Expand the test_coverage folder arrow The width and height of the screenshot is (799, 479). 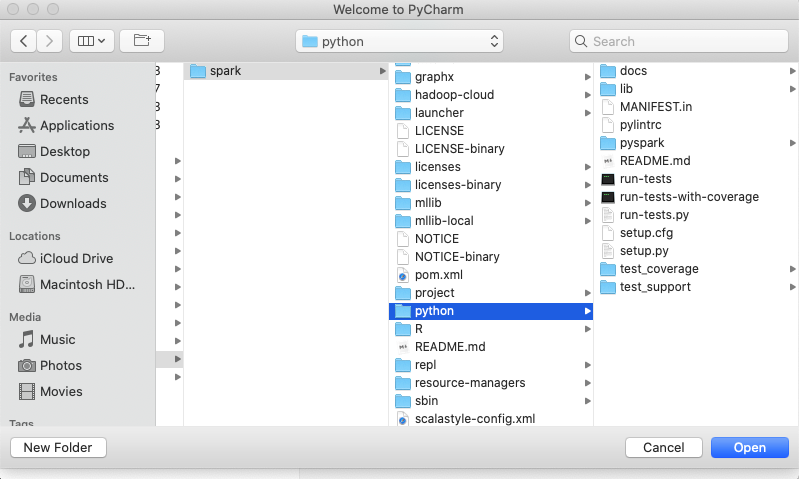[x=792, y=269]
